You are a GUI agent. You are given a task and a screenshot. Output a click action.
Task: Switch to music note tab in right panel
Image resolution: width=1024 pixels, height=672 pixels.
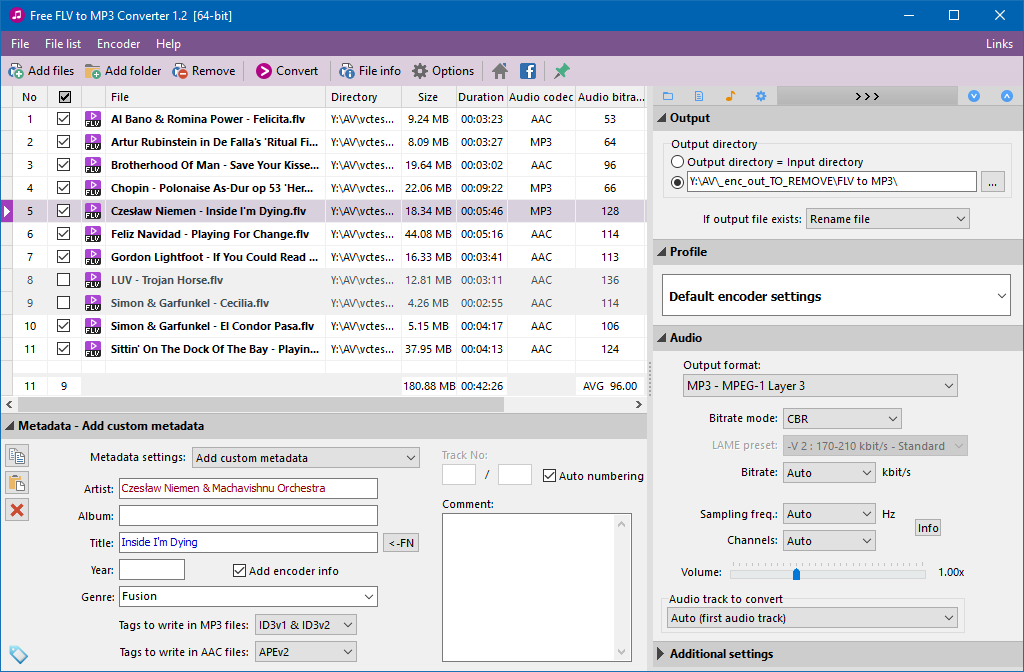coord(730,97)
